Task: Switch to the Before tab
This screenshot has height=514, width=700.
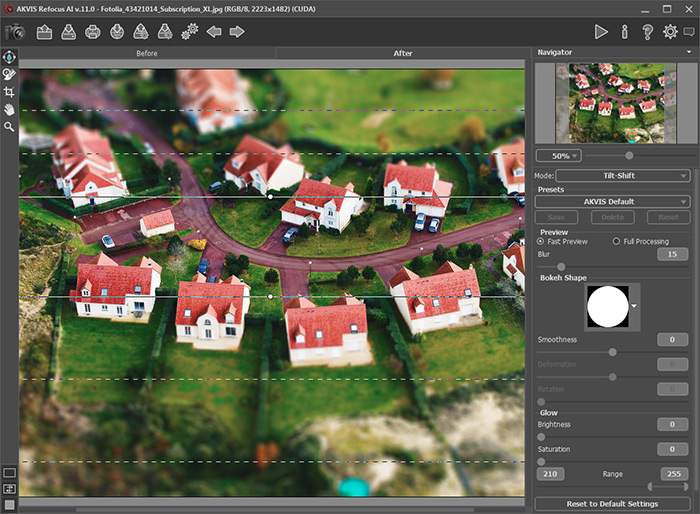Action: [147, 53]
